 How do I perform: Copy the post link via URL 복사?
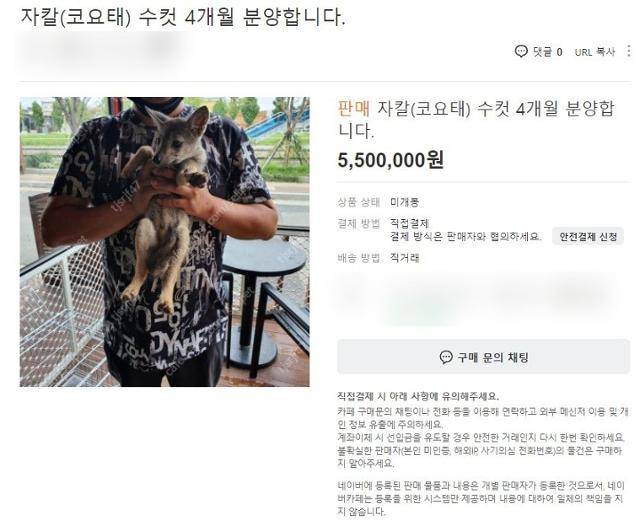pos(595,52)
